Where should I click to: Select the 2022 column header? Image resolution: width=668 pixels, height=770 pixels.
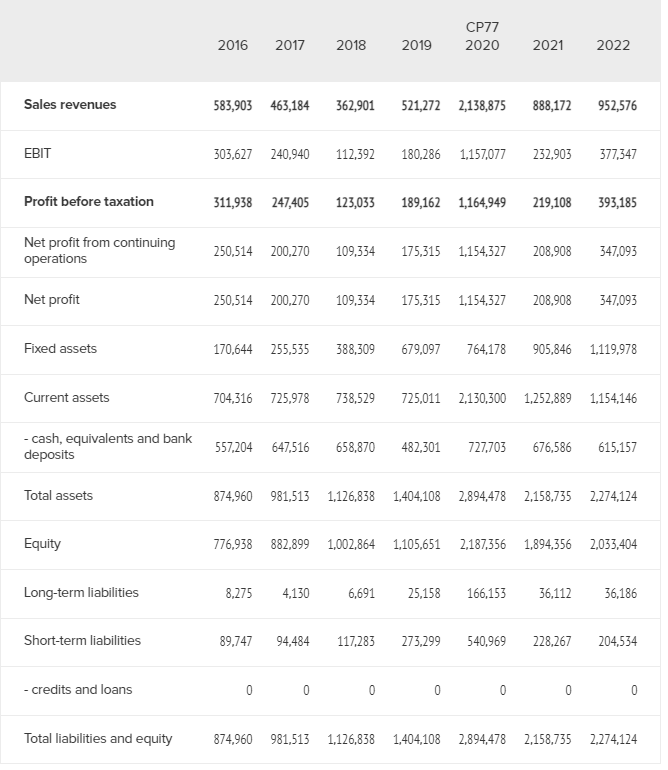click(x=613, y=45)
